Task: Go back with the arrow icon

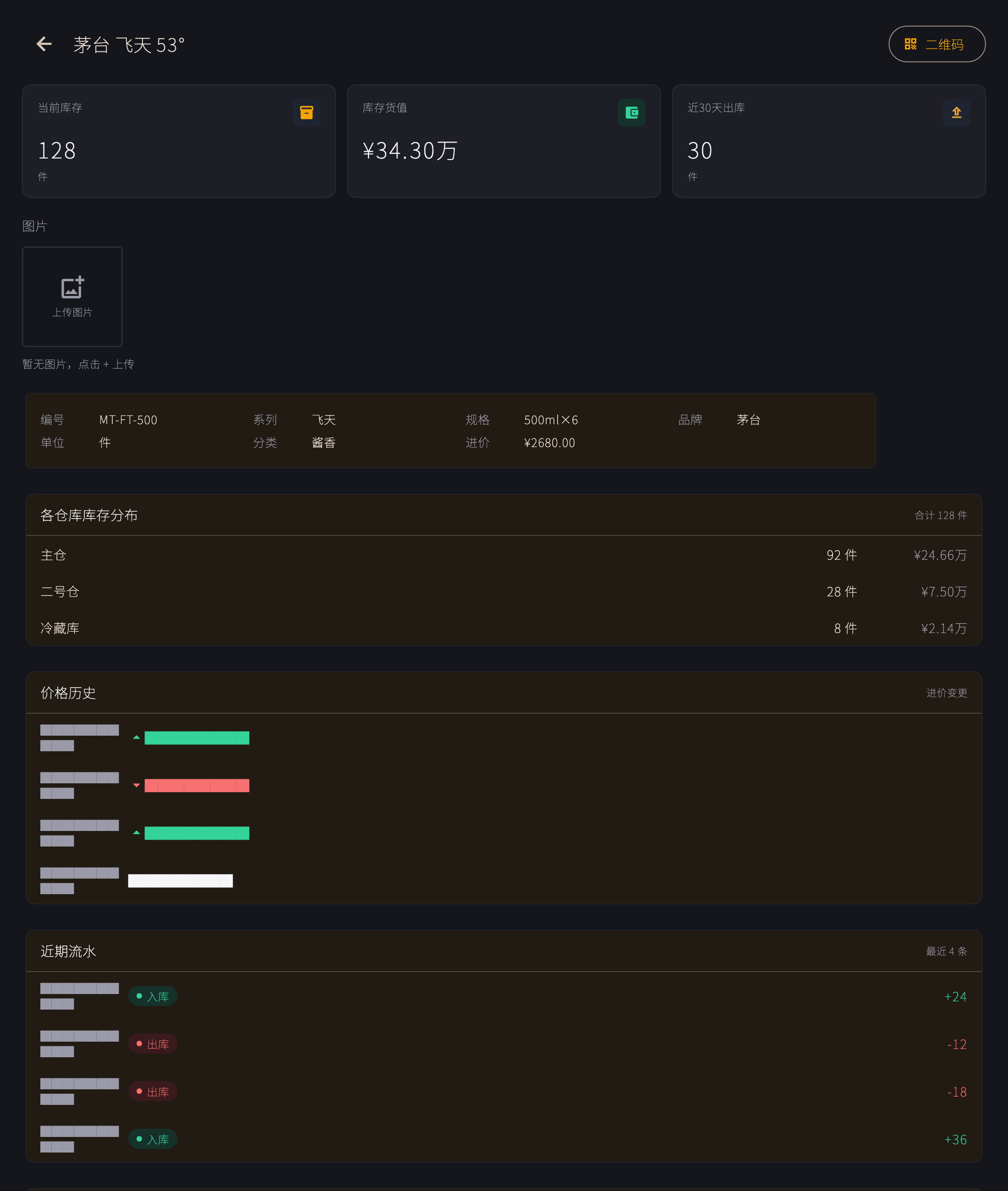Action: coord(44,44)
